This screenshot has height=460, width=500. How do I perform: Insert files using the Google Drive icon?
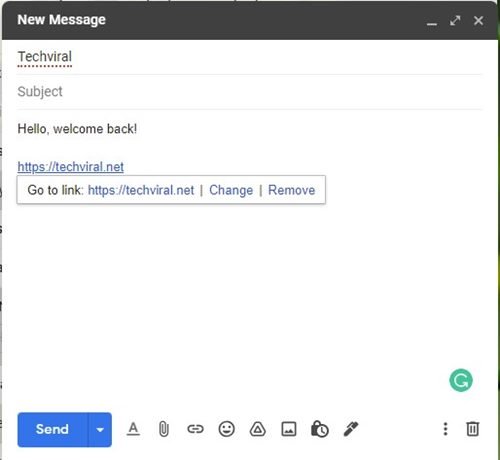[x=258, y=429]
